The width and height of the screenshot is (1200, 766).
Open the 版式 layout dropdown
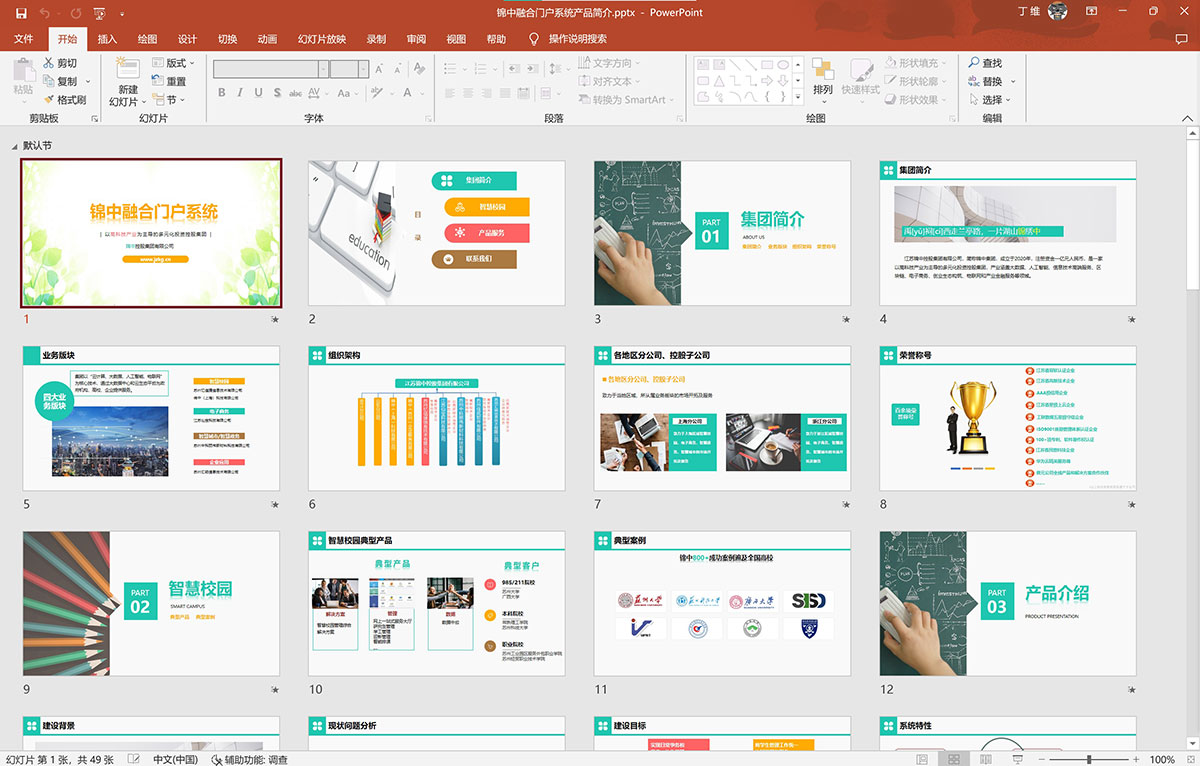171,63
